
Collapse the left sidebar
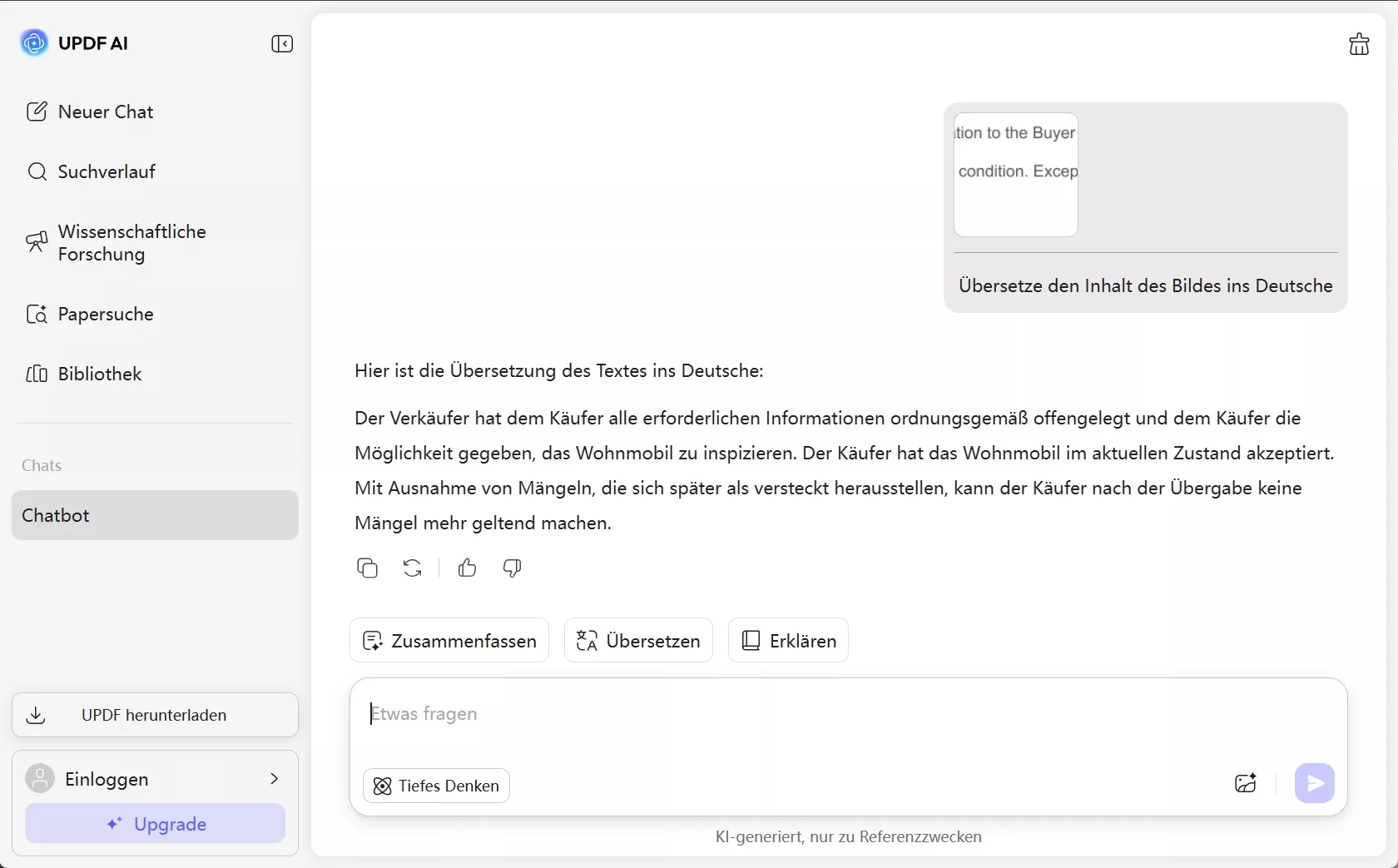point(281,44)
